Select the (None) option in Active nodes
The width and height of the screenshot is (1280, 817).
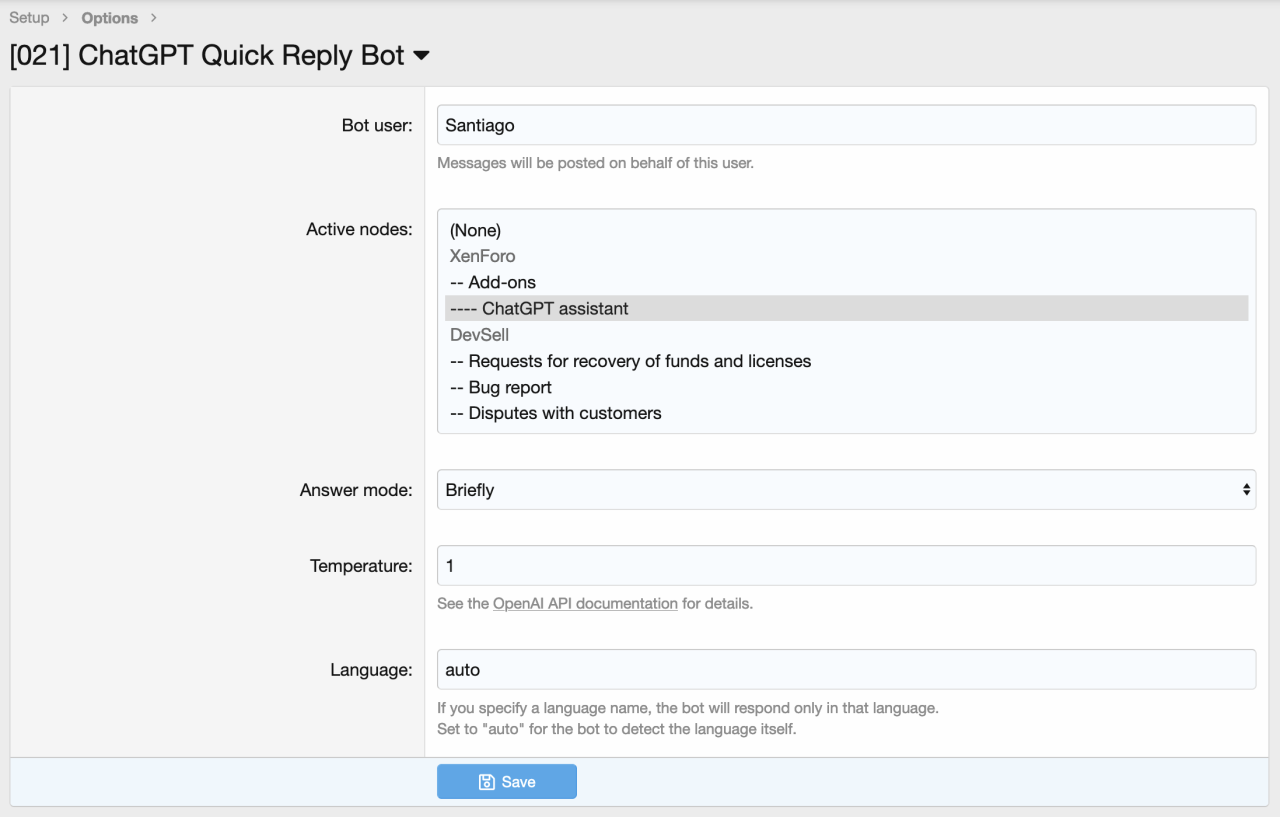tap(475, 230)
